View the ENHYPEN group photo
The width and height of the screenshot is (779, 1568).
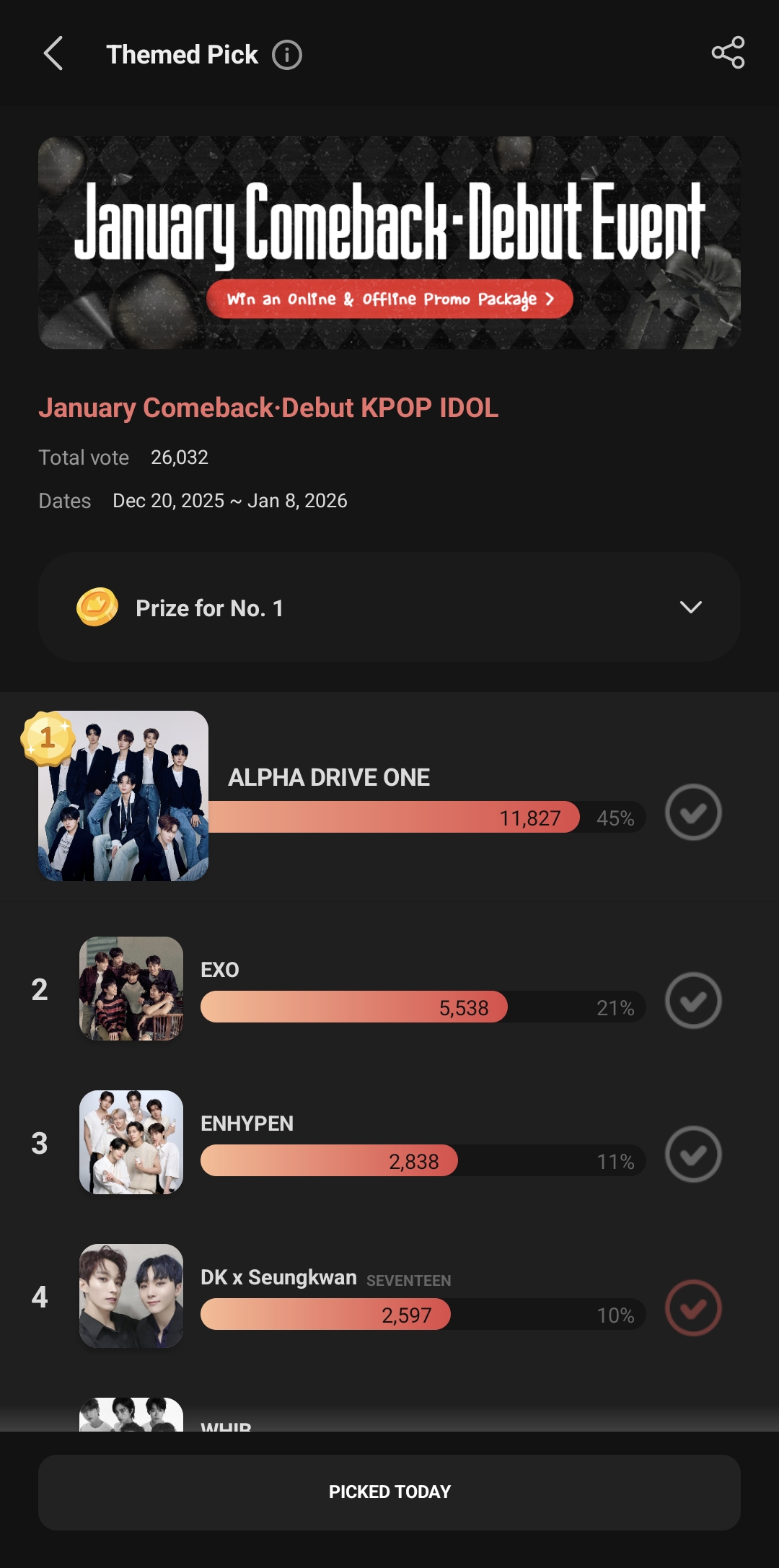[x=131, y=1142]
